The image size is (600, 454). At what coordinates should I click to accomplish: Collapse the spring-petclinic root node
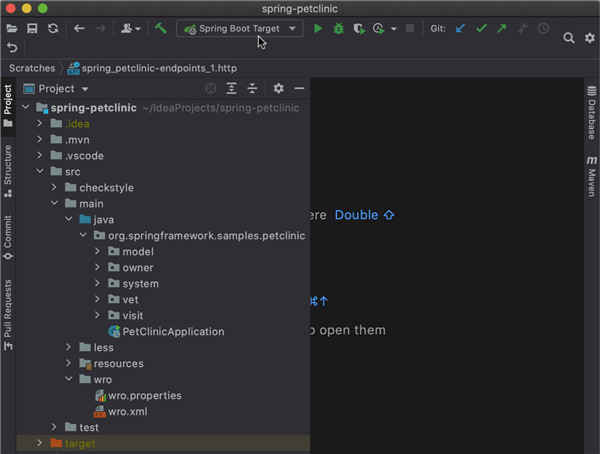[26, 108]
